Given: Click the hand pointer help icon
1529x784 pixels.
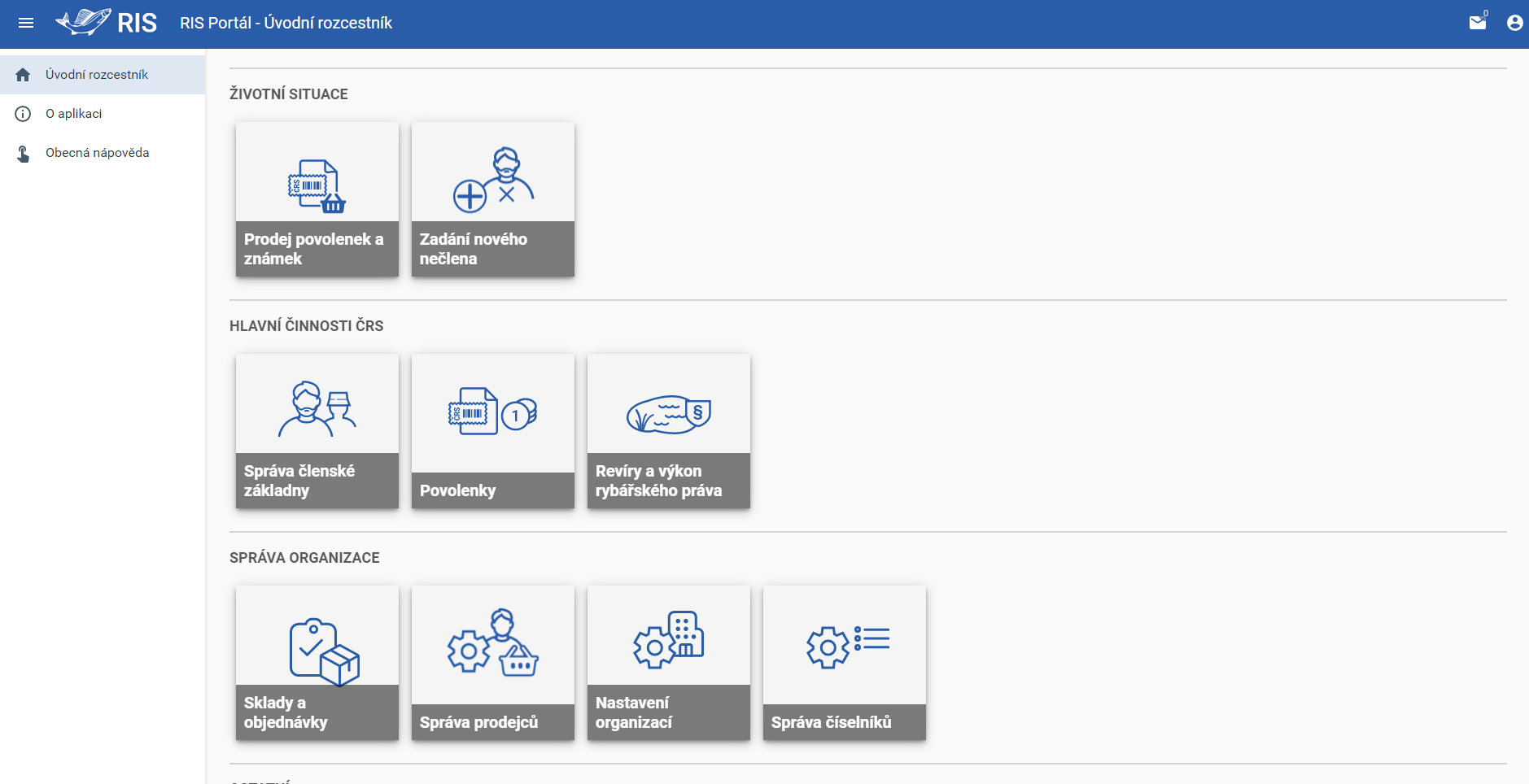Looking at the screenshot, I should tap(23, 153).
